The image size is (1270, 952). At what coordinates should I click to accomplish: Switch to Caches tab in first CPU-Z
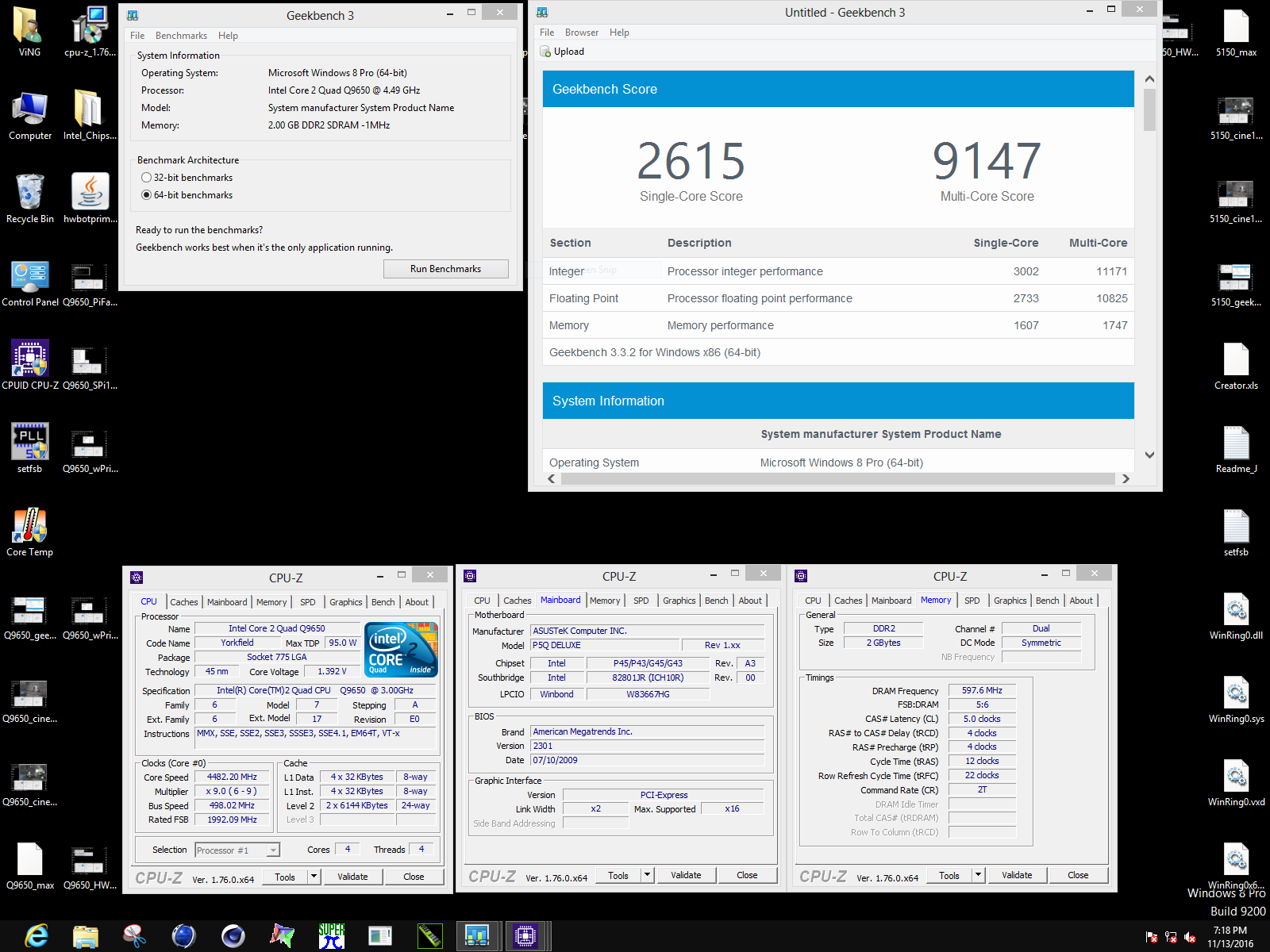184,602
